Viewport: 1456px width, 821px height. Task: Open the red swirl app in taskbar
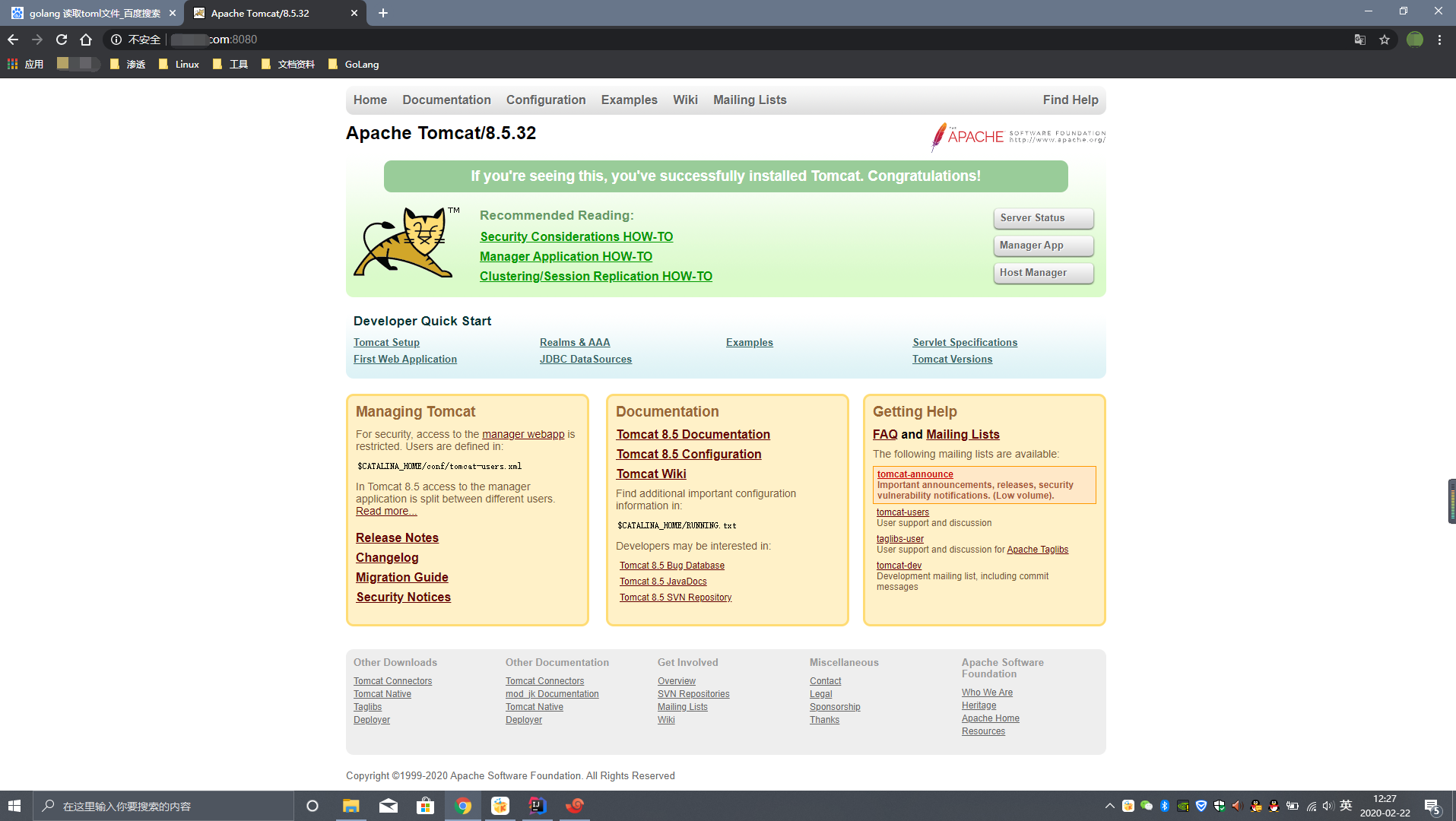click(x=575, y=806)
